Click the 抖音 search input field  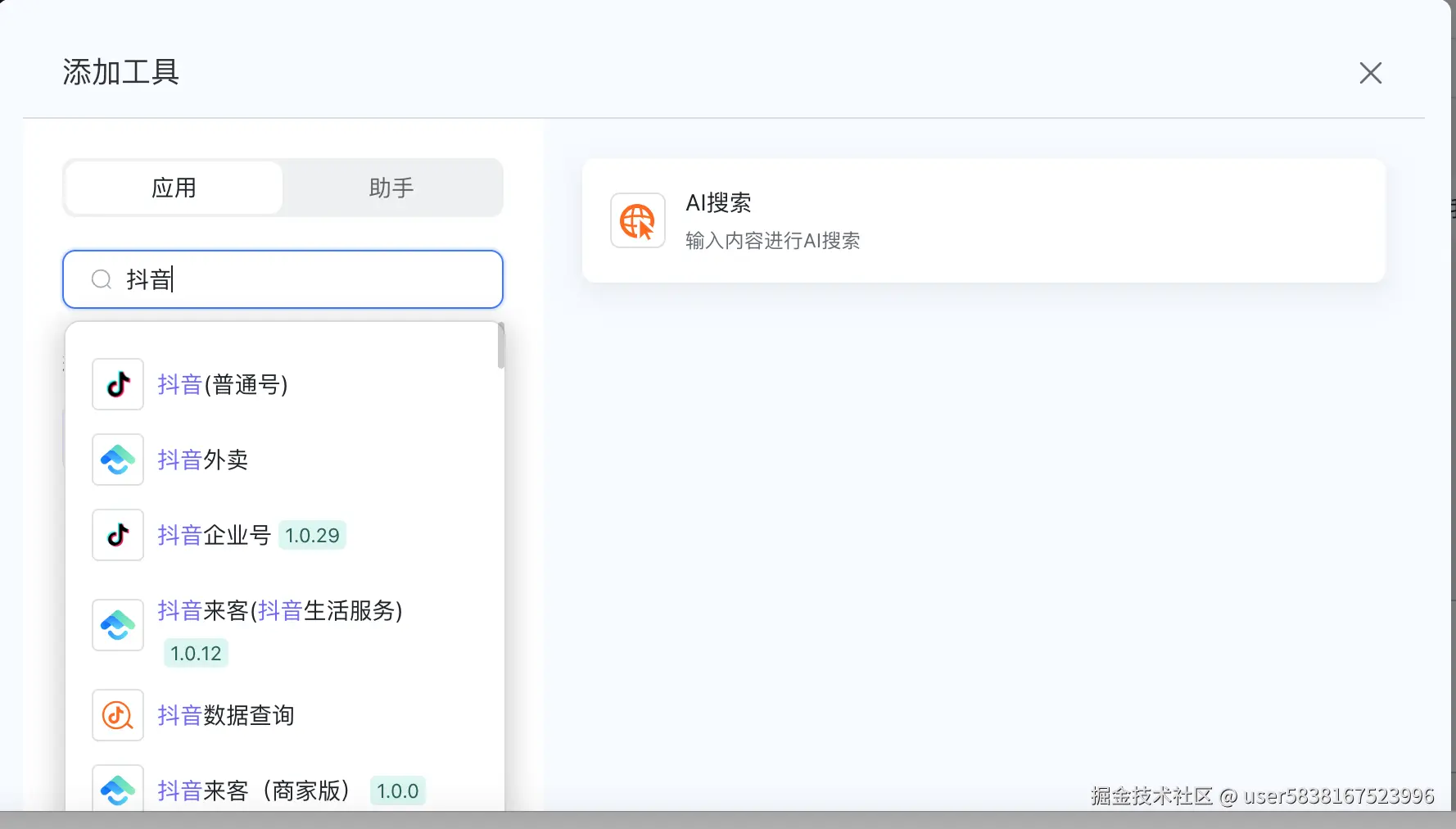[283, 279]
